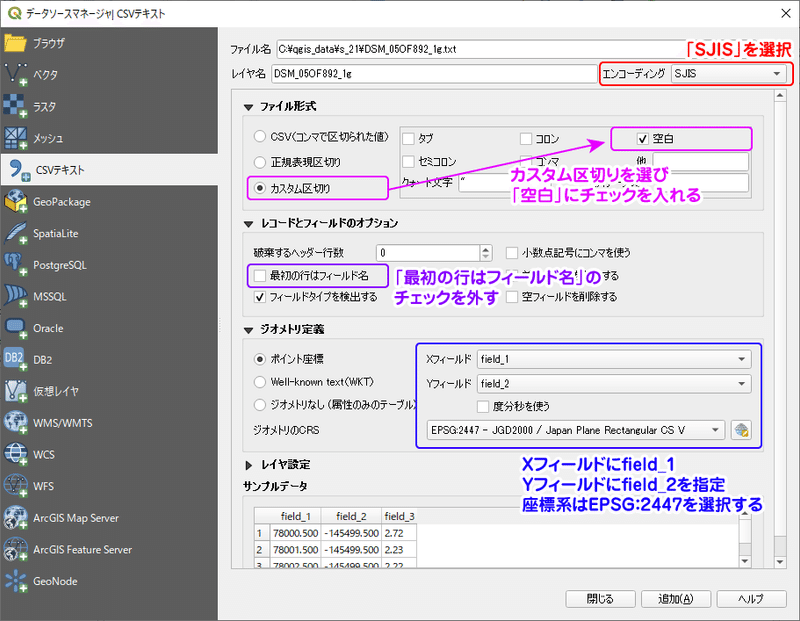The height and width of the screenshot is (621, 800).
Task: Click the ファイル名 path field
Action: tap(482, 49)
